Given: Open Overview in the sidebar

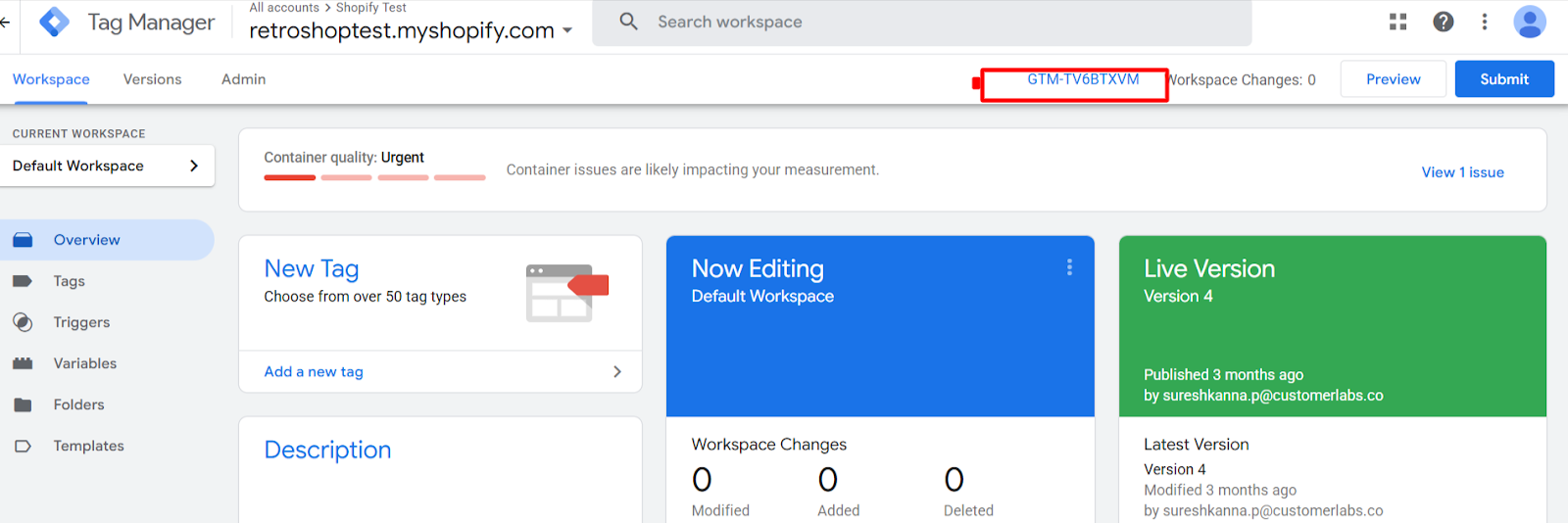Looking at the screenshot, I should click(x=107, y=240).
